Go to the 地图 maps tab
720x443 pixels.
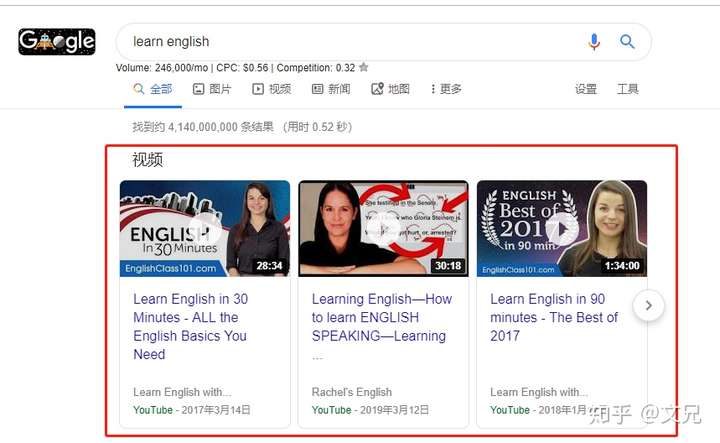point(390,89)
